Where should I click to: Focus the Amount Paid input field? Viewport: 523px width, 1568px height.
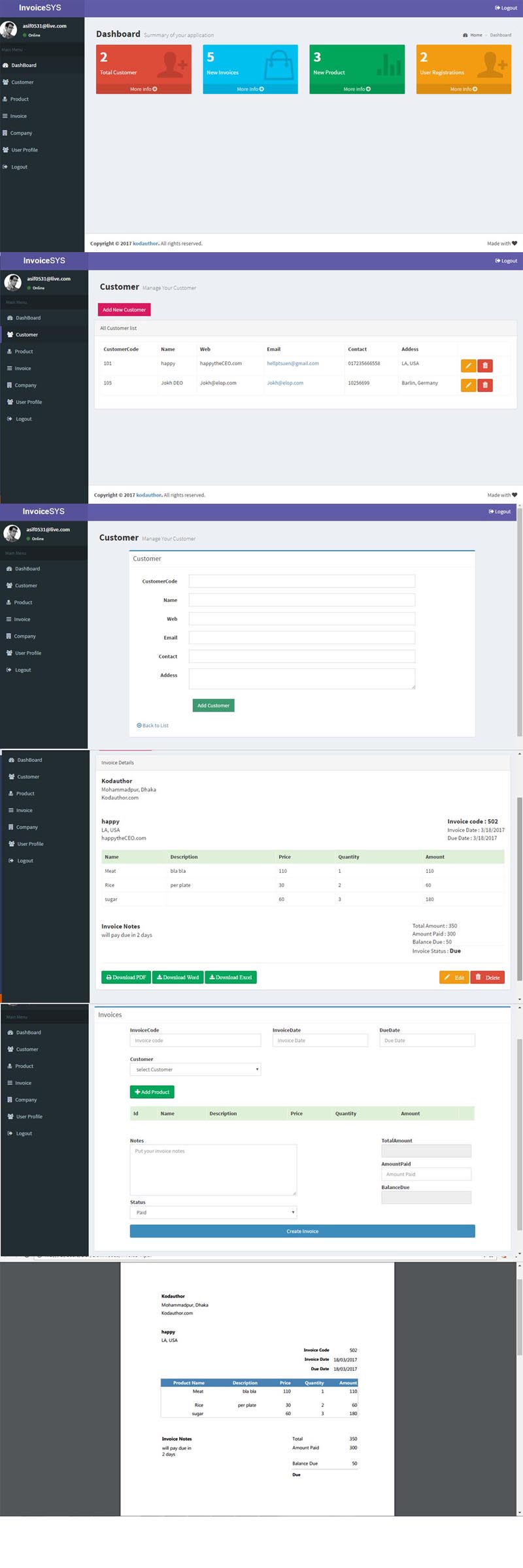click(426, 1174)
